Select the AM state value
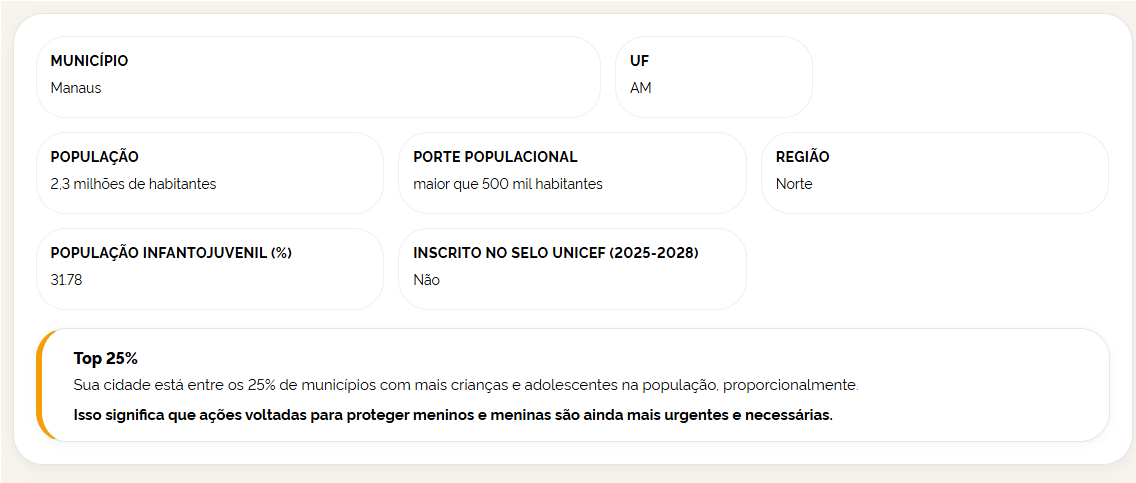Image resolution: width=1136 pixels, height=483 pixels. 640,88
